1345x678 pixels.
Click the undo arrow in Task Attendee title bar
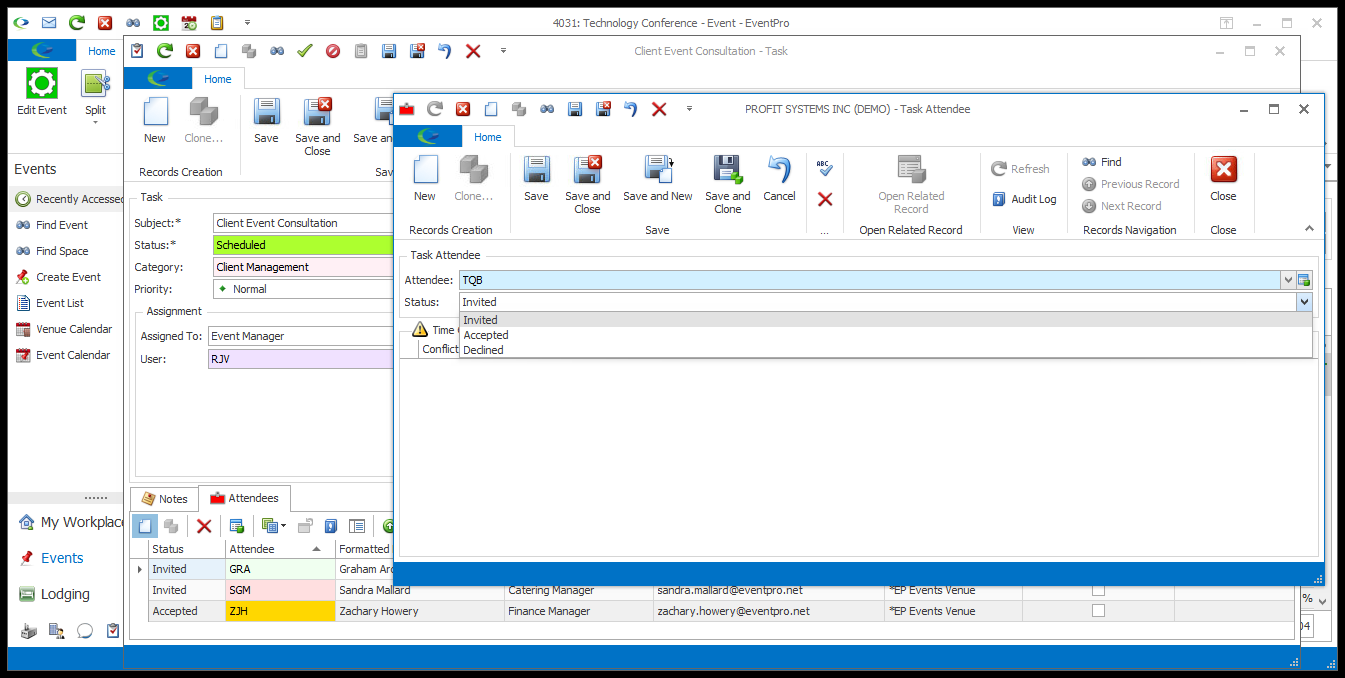coord(631,109)
